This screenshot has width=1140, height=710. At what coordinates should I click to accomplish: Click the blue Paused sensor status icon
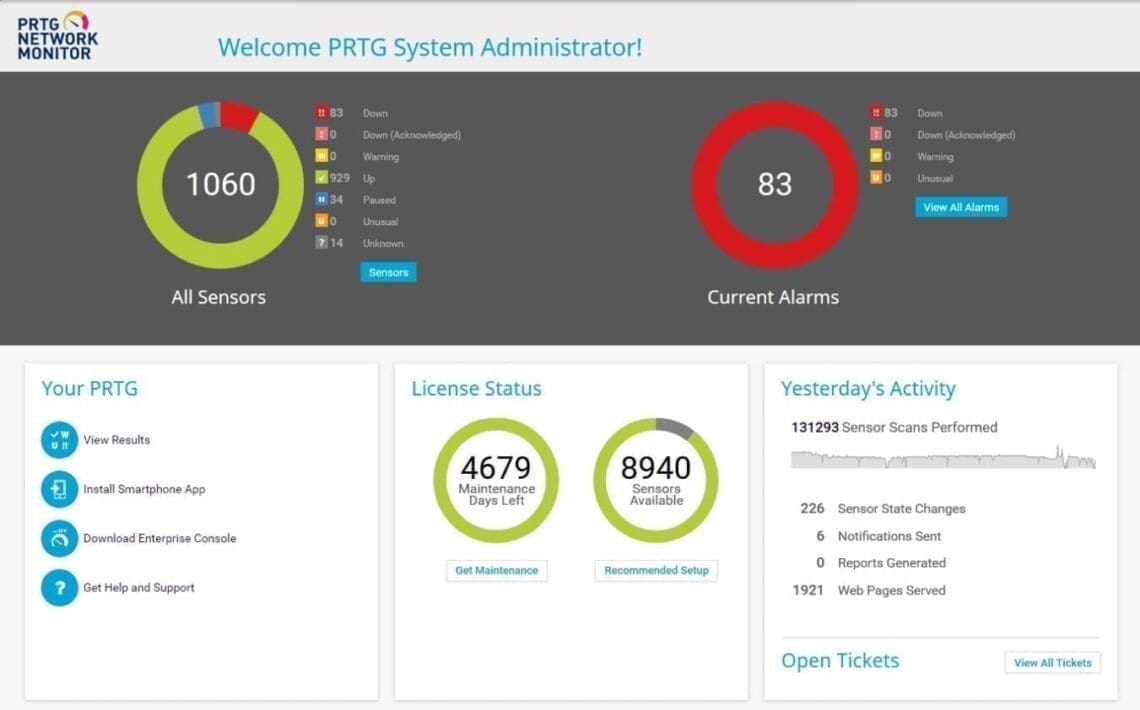[x=322, y=199]
